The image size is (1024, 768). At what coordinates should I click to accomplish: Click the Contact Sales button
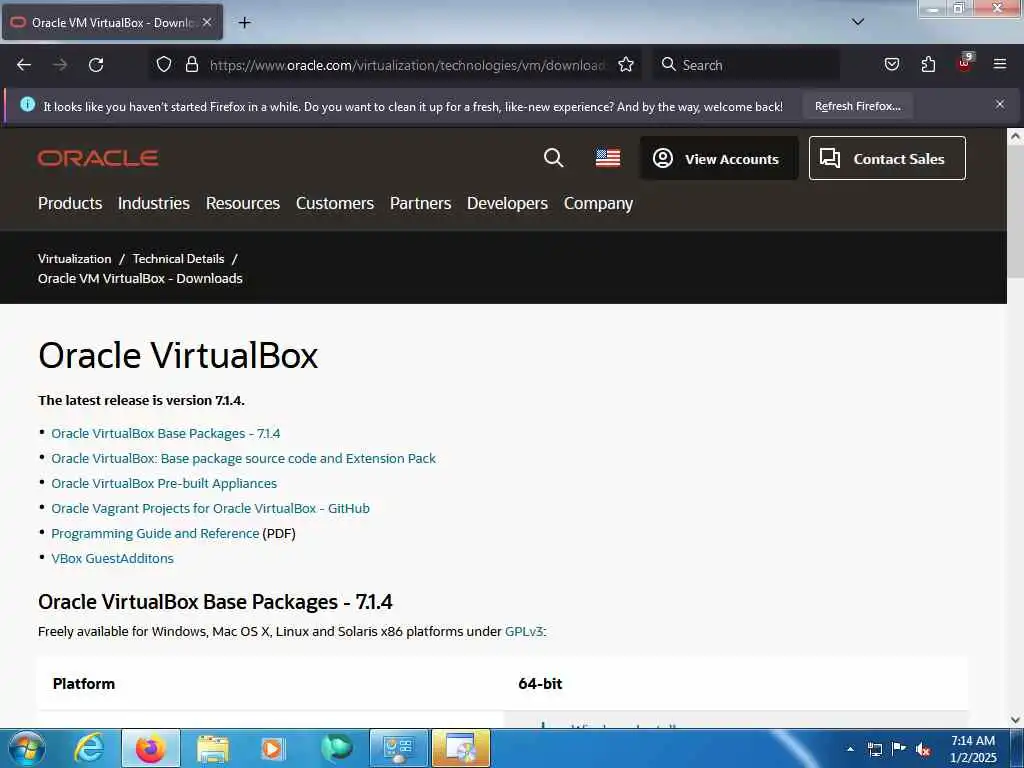[887, 158]
